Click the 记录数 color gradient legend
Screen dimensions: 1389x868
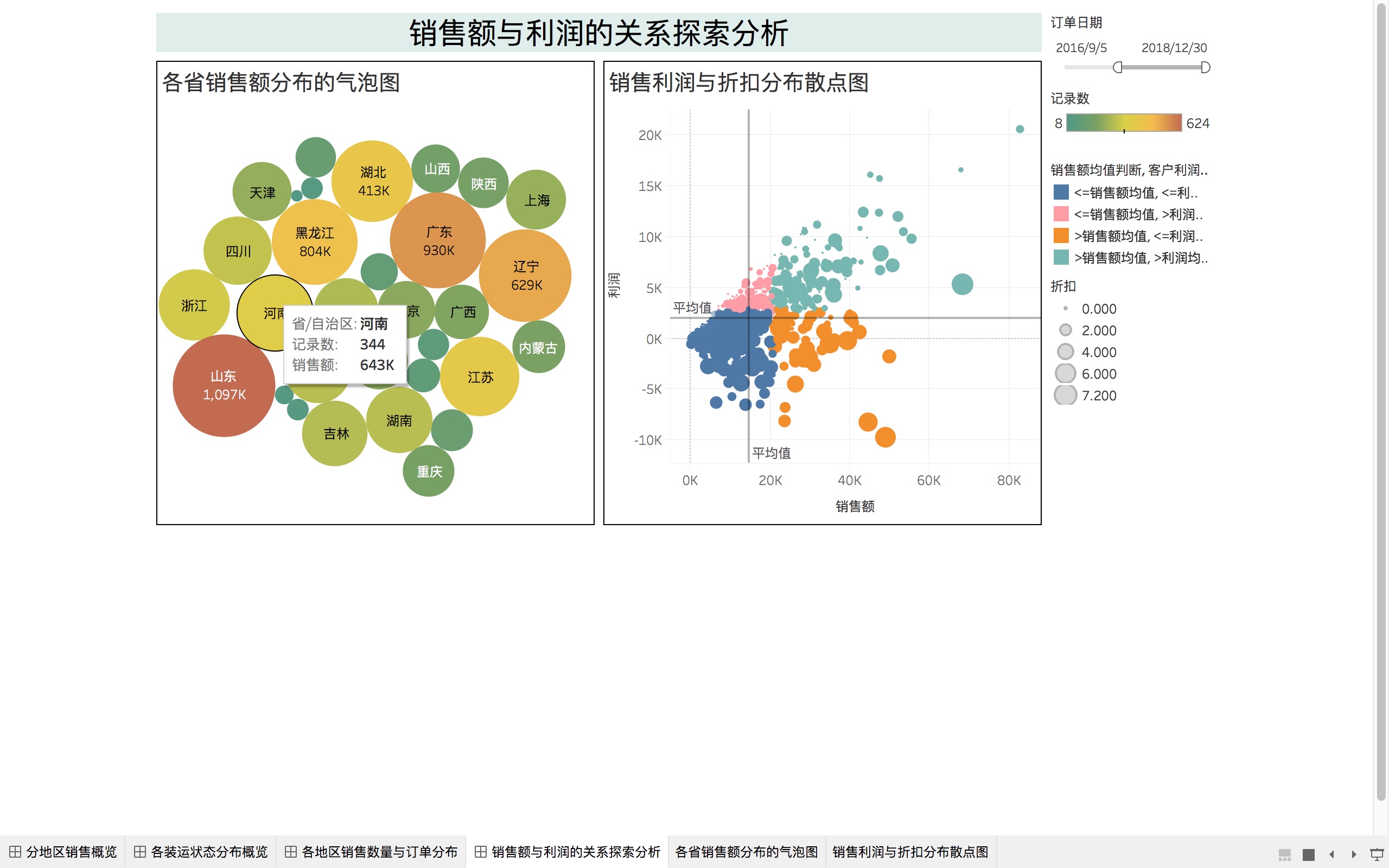pos(1124,123)
